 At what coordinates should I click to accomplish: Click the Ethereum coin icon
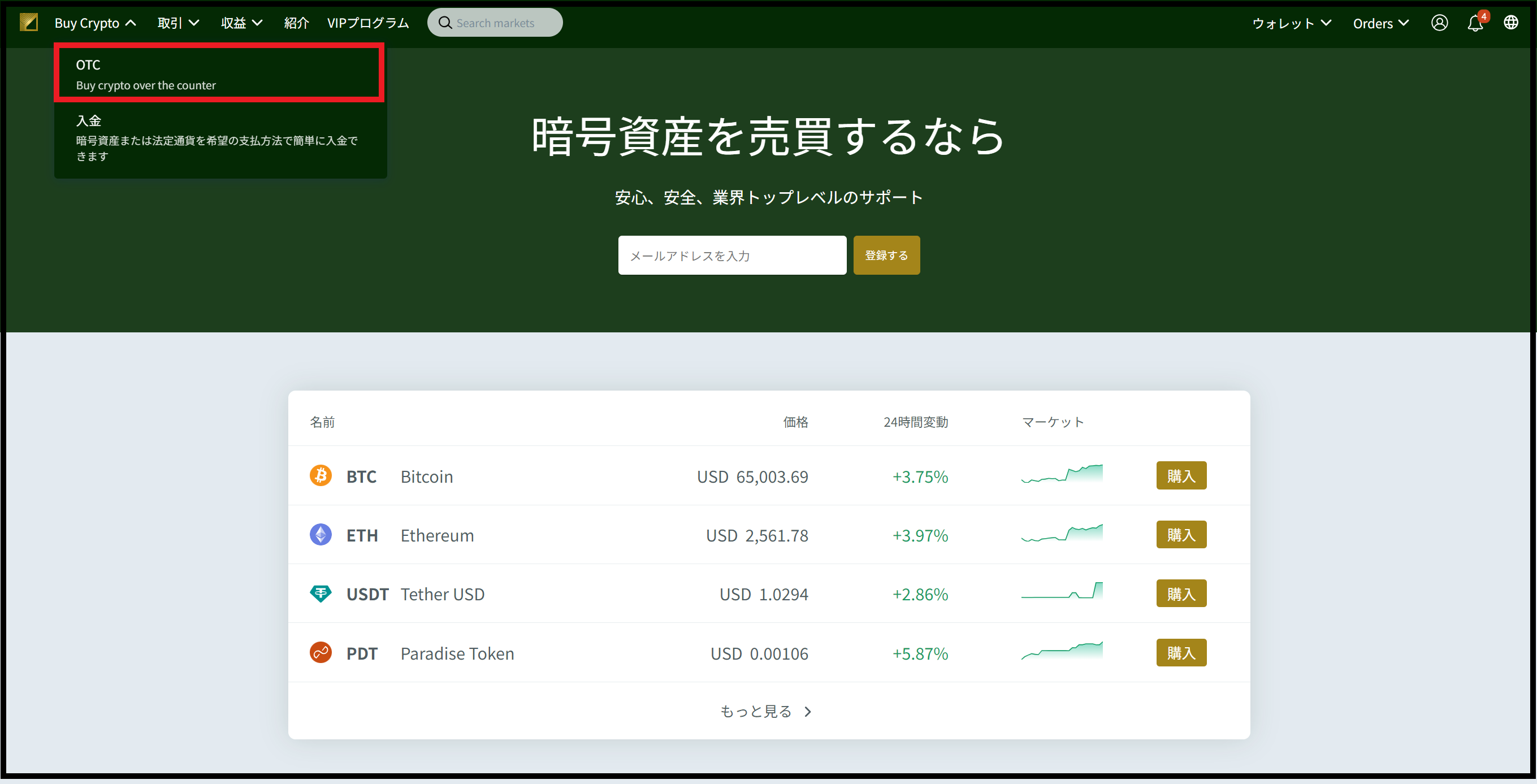pyautogui.click(x=321, y=535)
